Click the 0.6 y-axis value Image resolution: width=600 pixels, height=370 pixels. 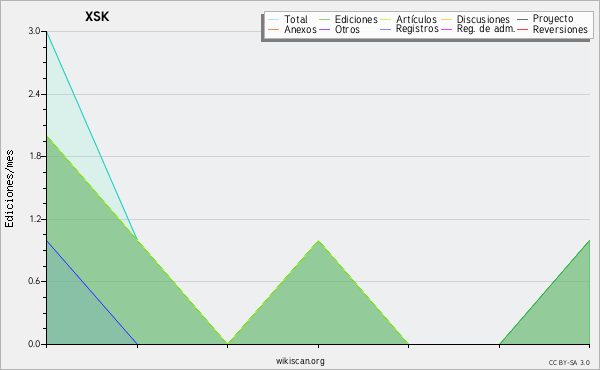[34, 281]
